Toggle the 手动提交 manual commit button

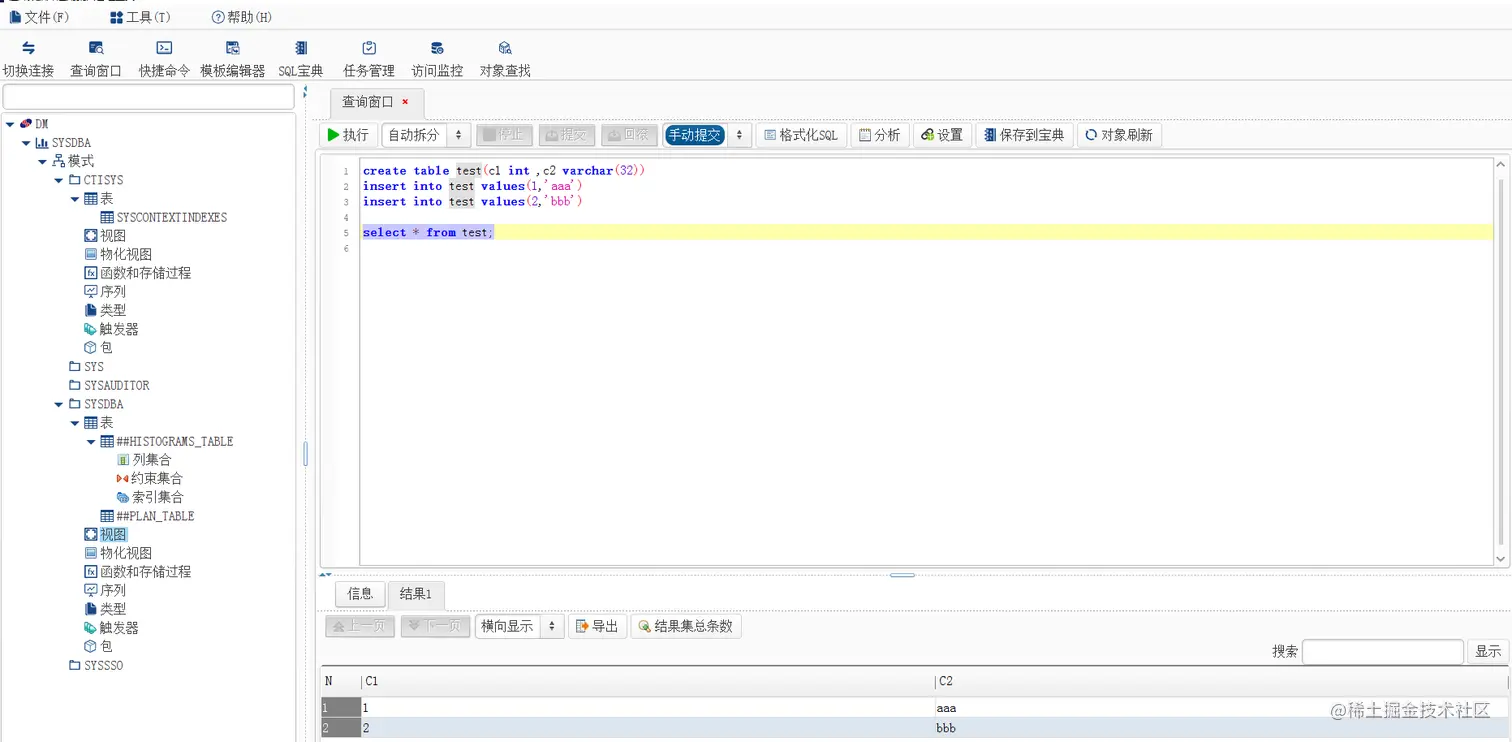click(x=694, y=135)
